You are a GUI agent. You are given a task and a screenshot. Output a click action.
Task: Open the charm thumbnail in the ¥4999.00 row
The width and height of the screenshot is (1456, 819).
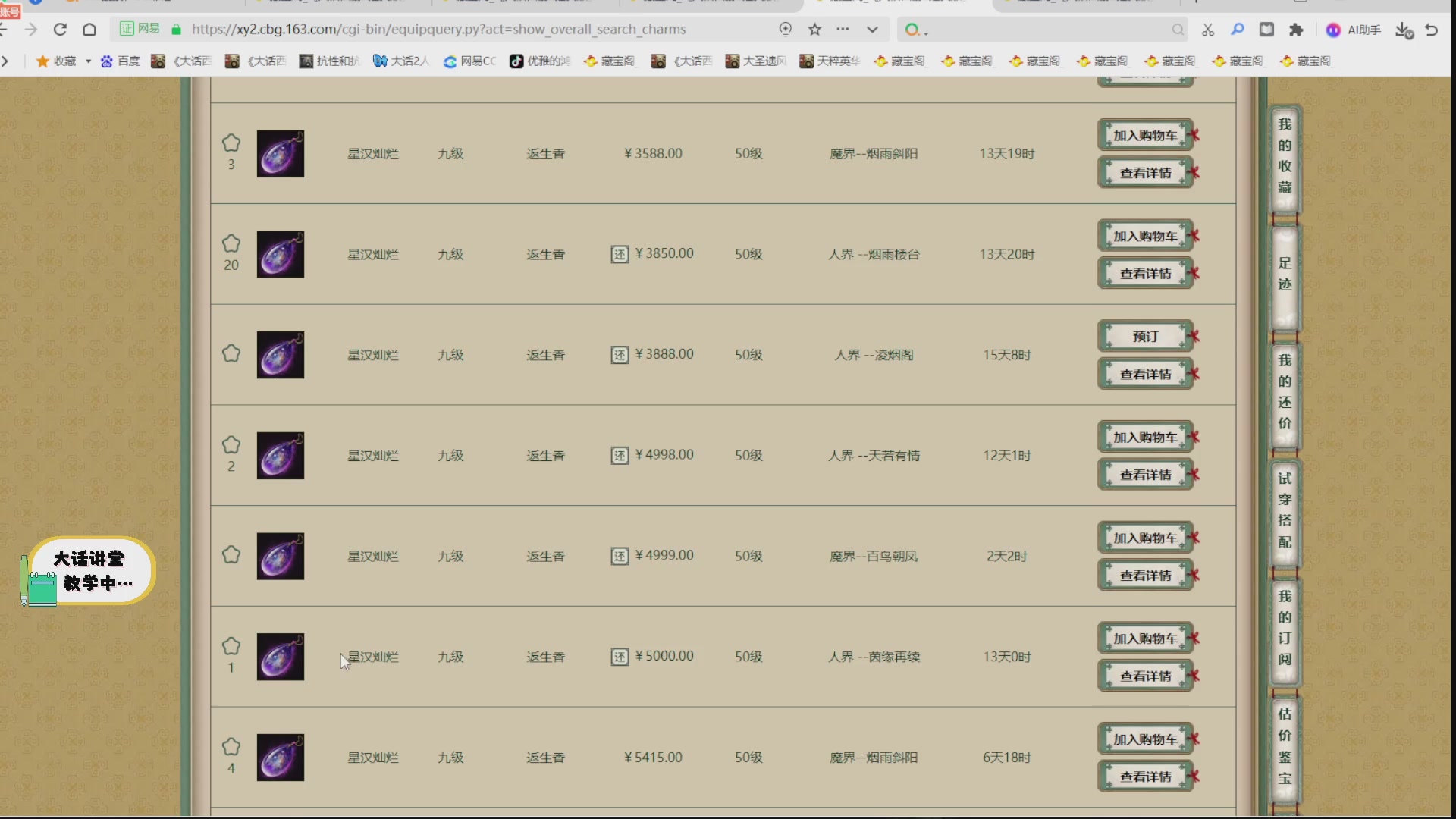click(281, 556)
